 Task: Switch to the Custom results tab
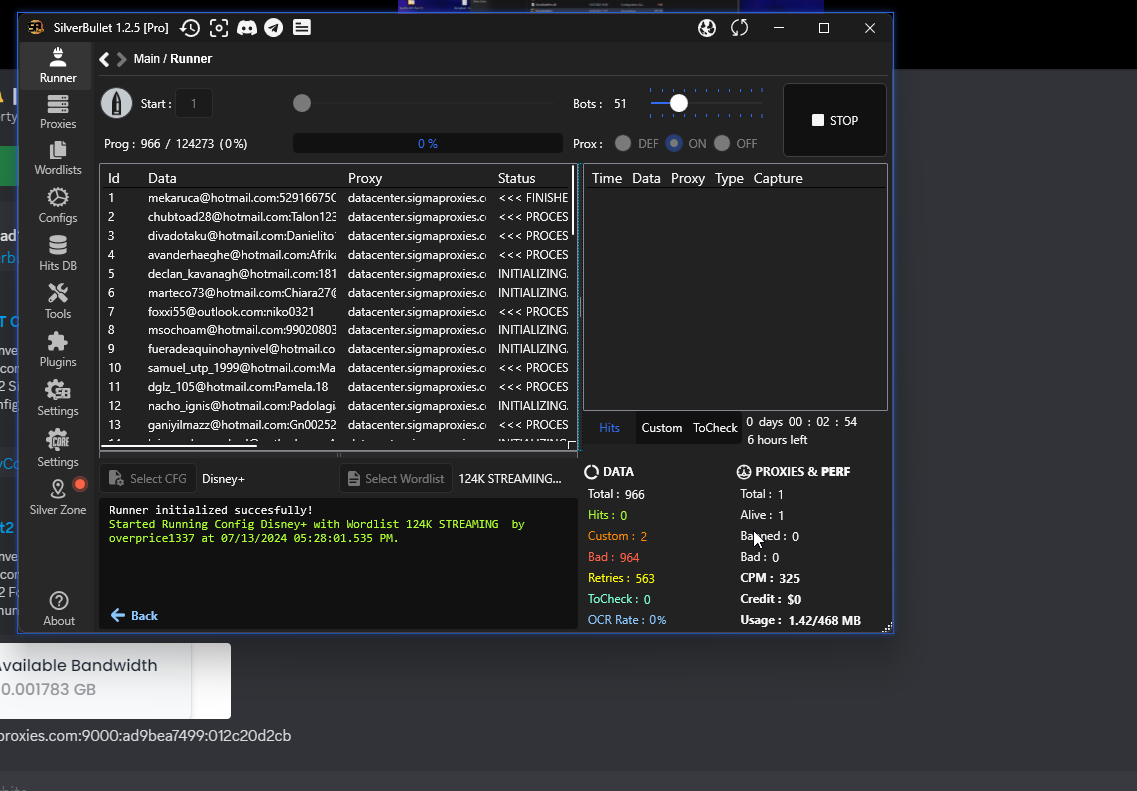[x=661, y=428]
